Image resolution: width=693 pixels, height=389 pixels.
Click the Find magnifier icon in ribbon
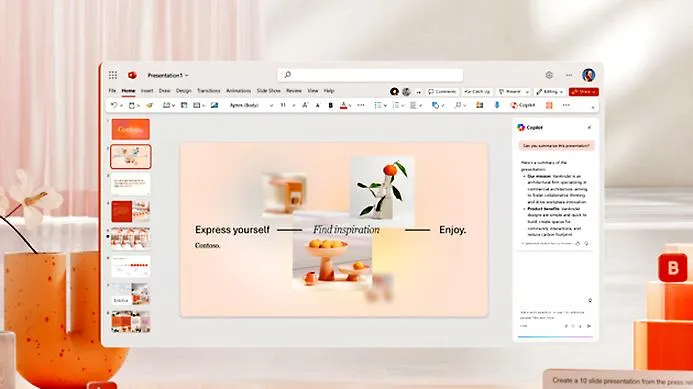coord(458,105)
